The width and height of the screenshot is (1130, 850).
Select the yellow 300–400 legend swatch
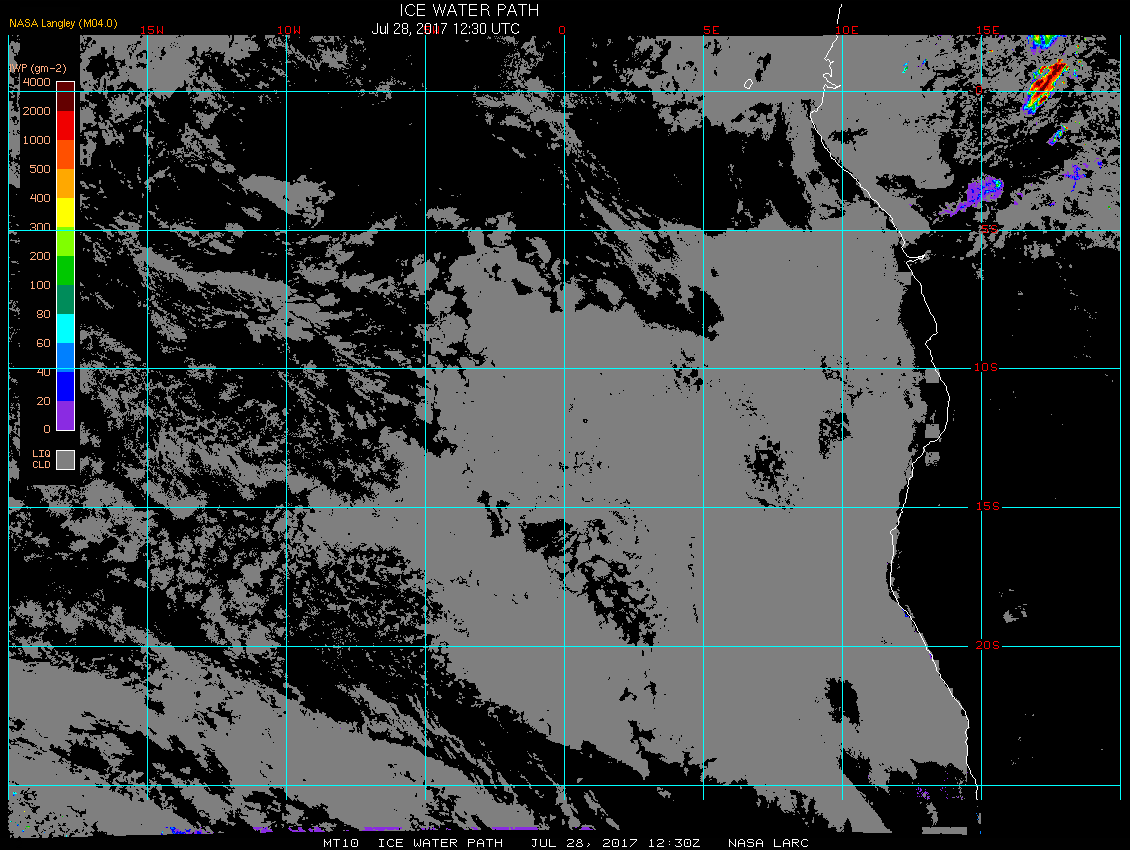66,213
